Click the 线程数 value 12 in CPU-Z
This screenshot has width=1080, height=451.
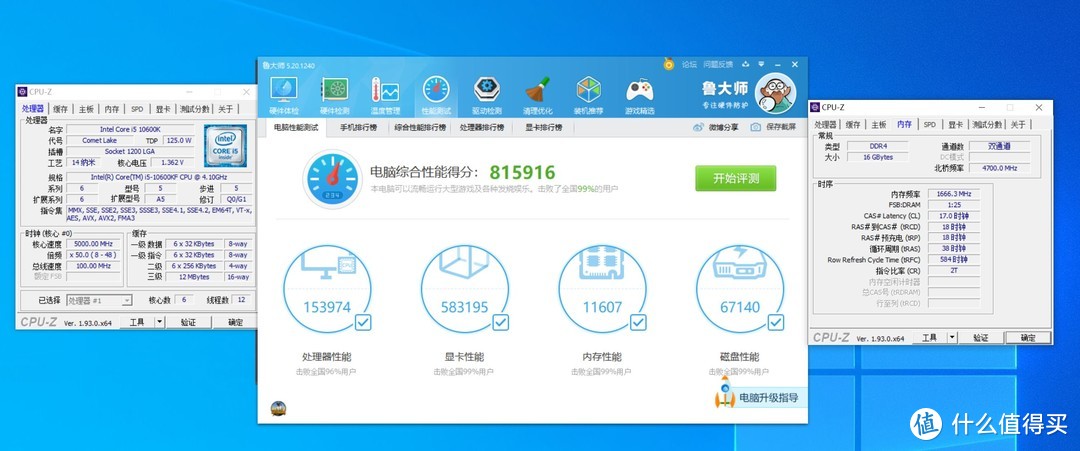242,300
